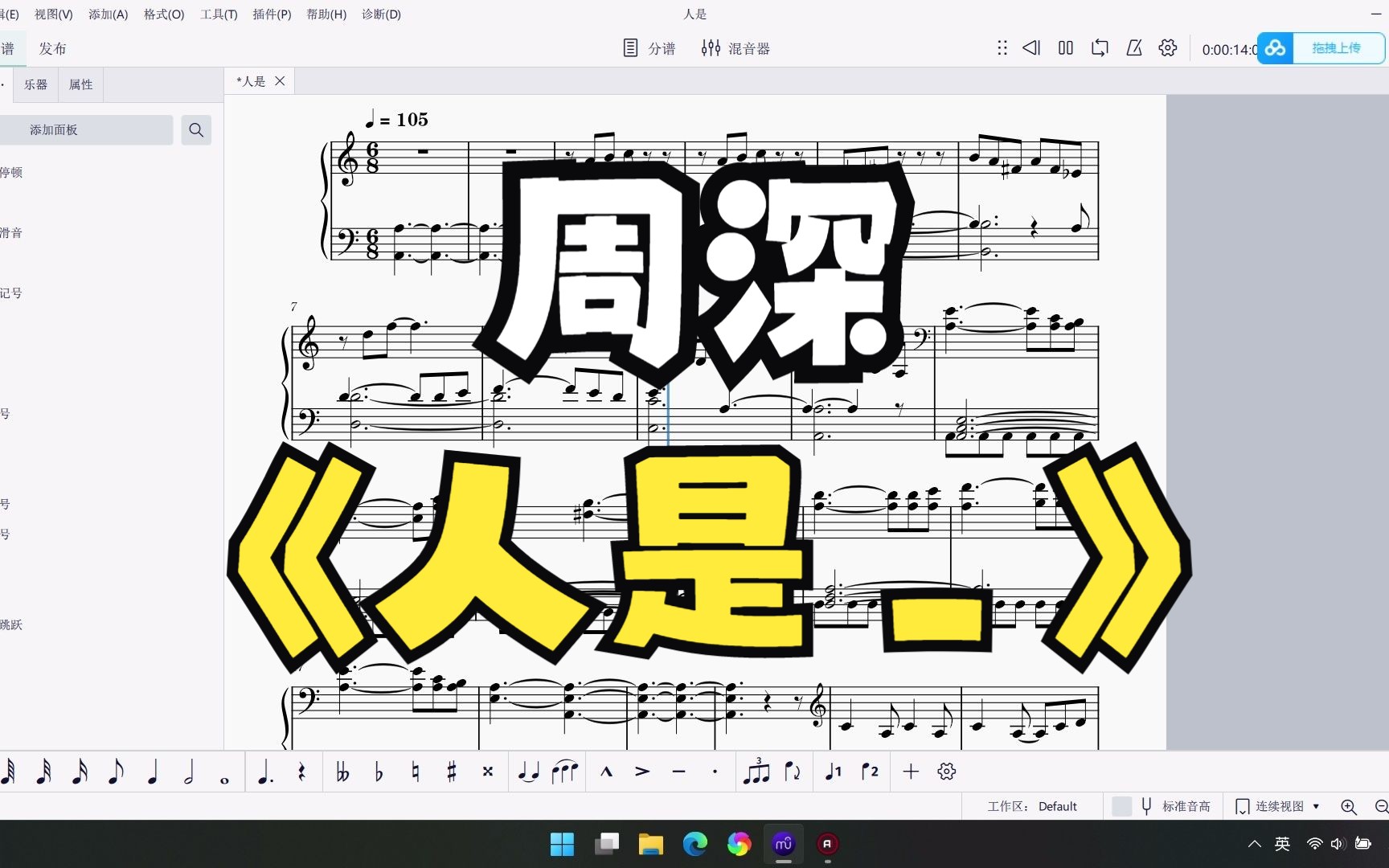The width and height of the screenshot is (1389, 868).
Task: Toggle loop playback
Action: [x=1100, y=48]
